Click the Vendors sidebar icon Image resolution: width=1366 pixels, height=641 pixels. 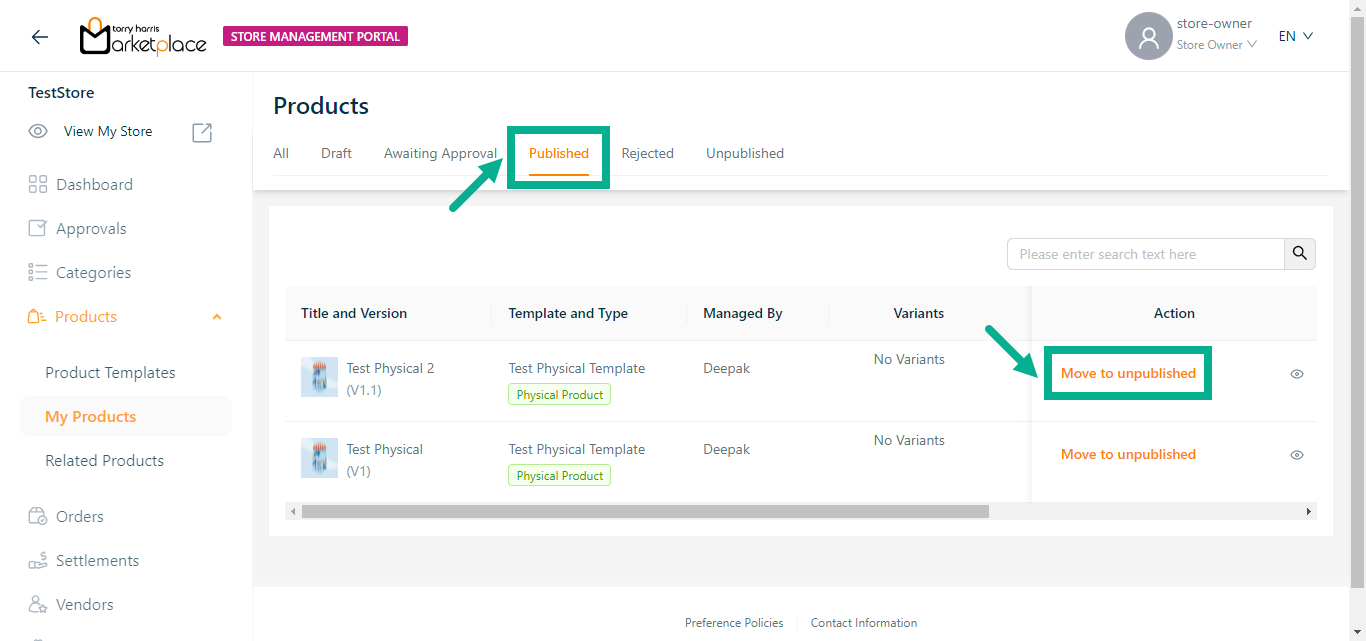tap(38, 604)
